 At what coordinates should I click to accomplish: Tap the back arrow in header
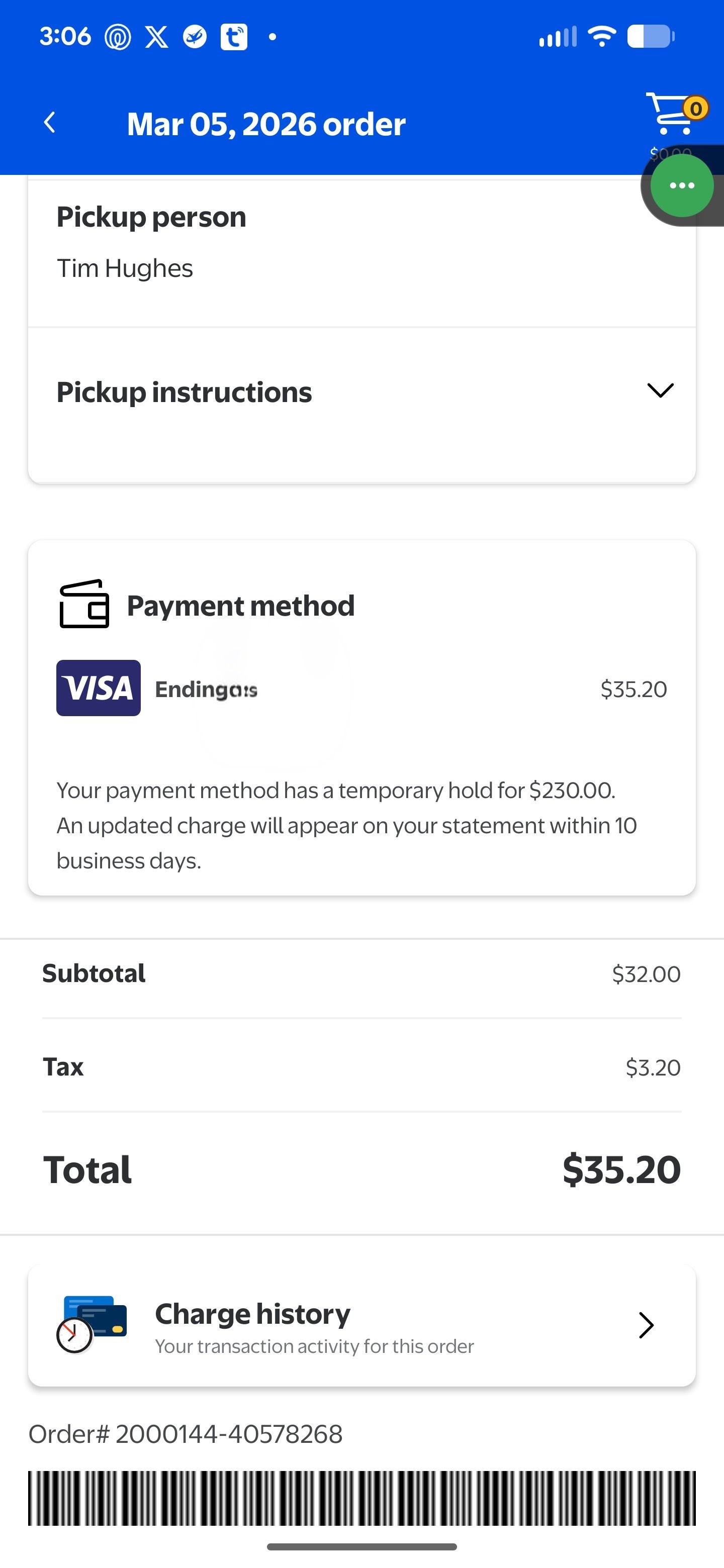tap(50, 123)
